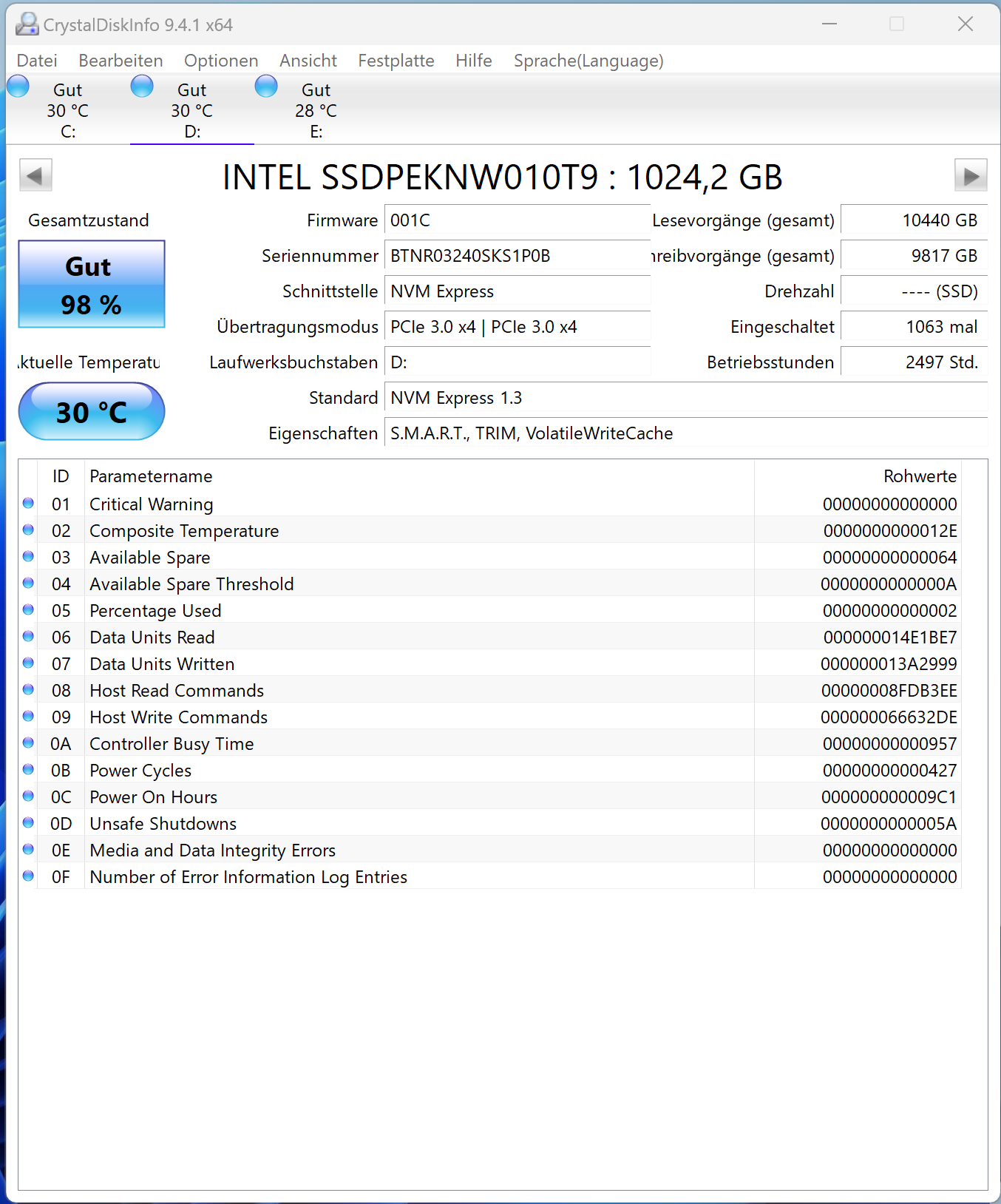Open the Datei menu
The height and width of the screenshot is (1204, 1001).
pos(37,61)
